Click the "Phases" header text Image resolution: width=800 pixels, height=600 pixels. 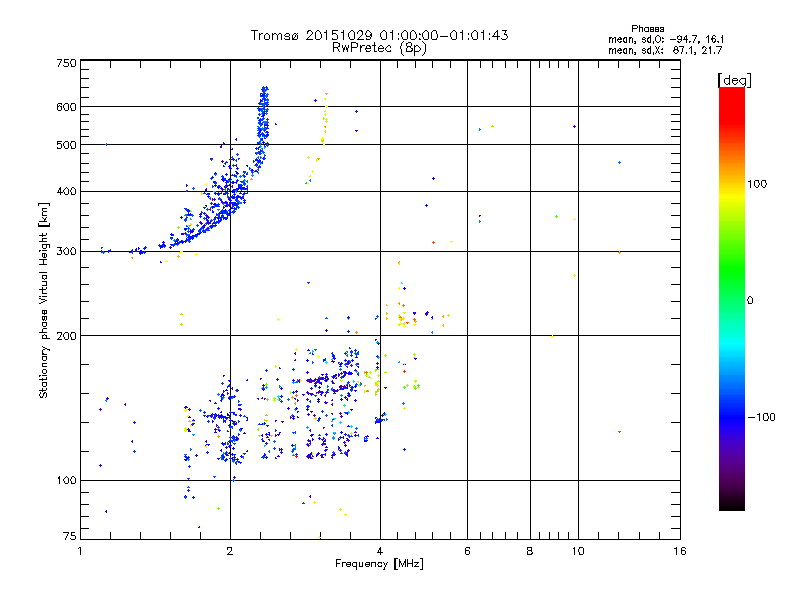(647, 29)
